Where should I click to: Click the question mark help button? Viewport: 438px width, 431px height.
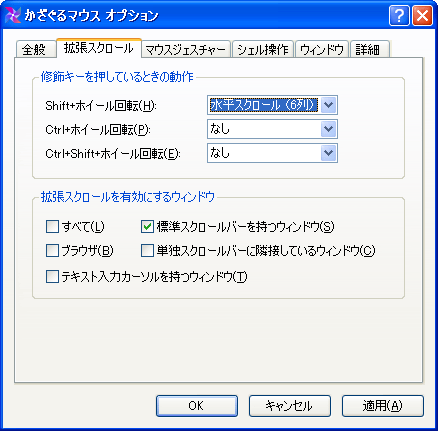(x=399, y=15)
